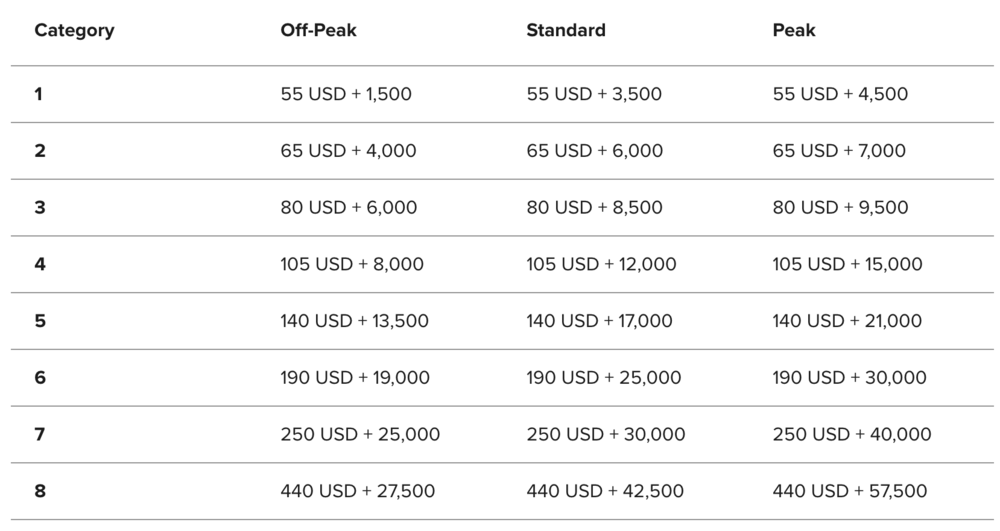Select the 440 USD + 42,500 cell

pyautogui.click(x=605, y=491)
